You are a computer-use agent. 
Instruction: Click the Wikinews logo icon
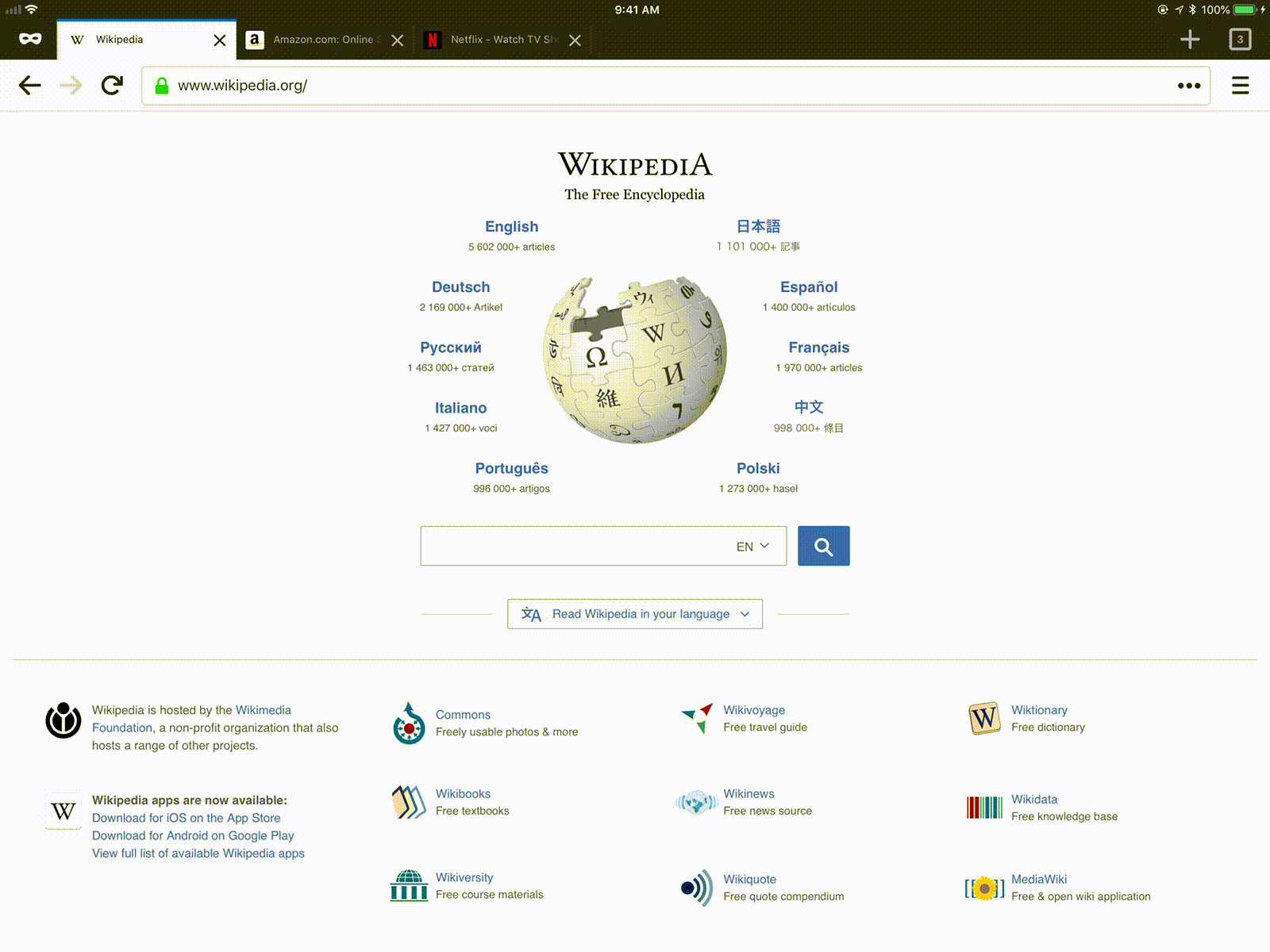point(696,803)
